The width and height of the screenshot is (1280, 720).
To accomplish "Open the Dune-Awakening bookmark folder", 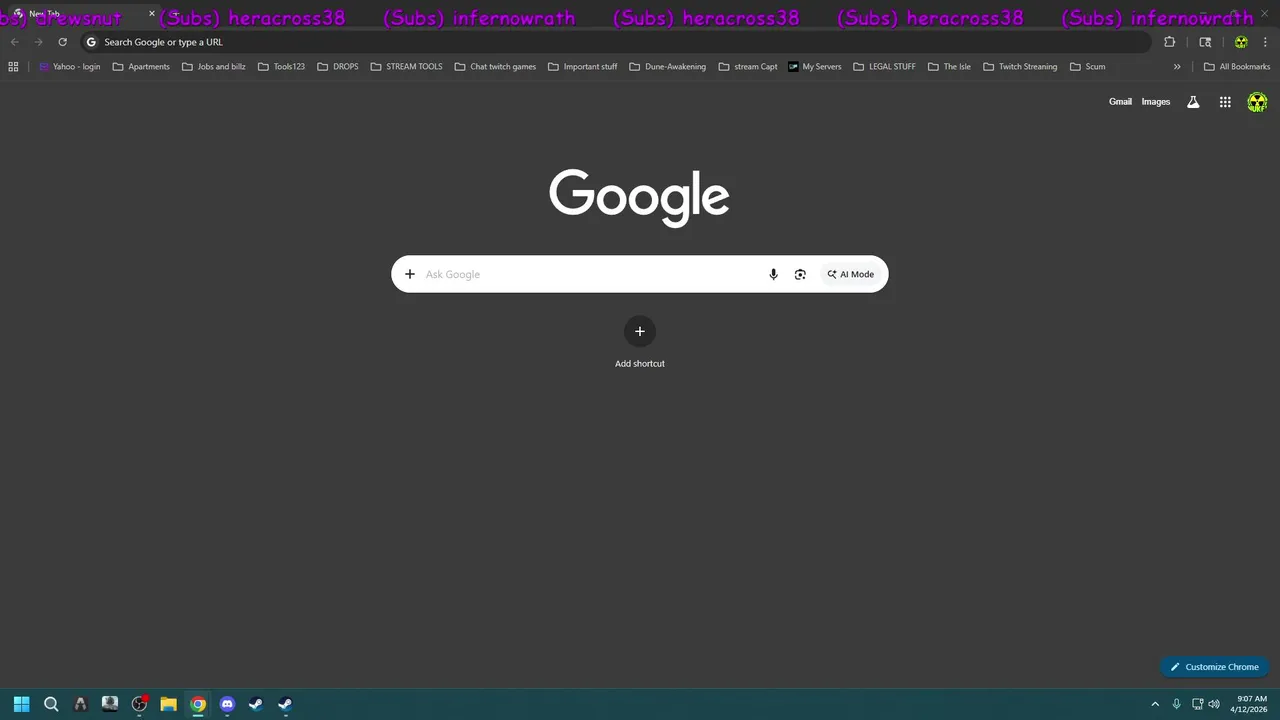I will [x=667, y=67].
